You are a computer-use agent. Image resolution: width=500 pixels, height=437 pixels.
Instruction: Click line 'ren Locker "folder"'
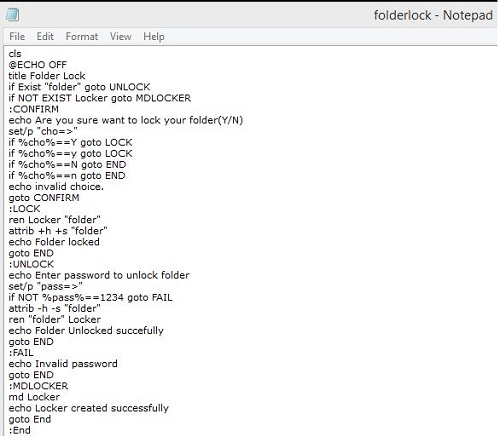click(55, 220)
